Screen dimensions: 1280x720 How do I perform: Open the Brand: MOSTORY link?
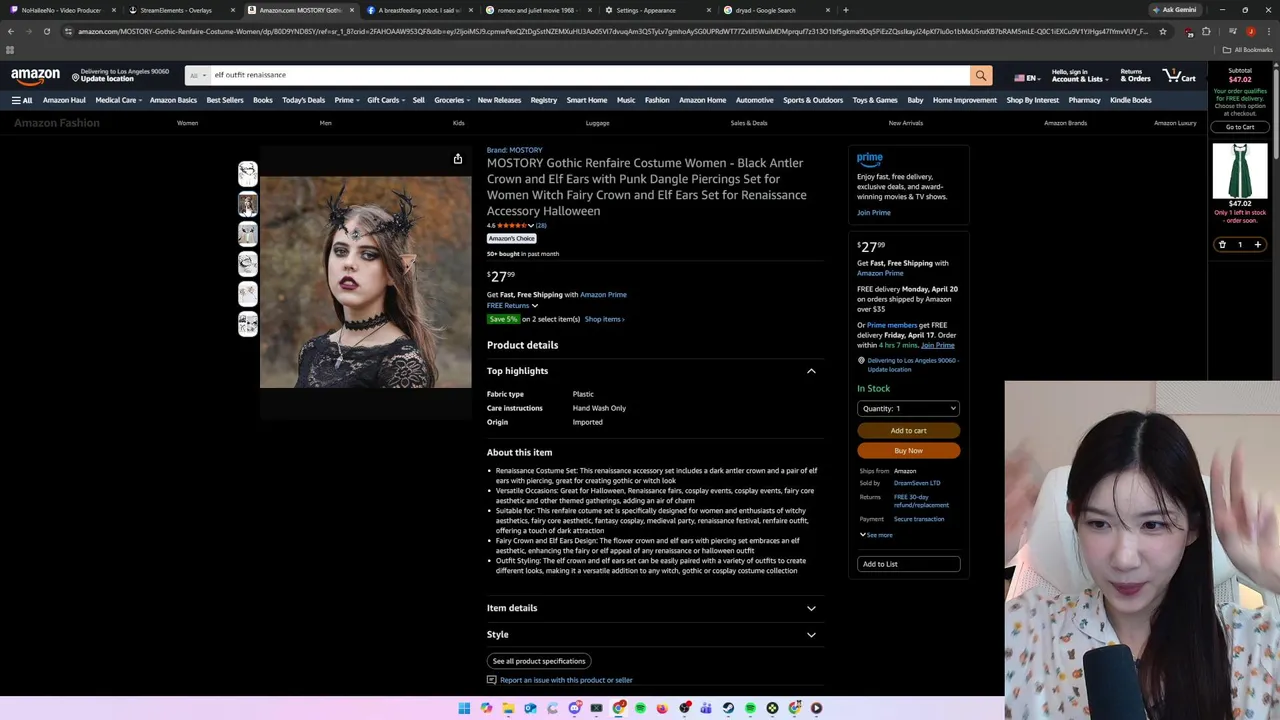coord(514,150)
